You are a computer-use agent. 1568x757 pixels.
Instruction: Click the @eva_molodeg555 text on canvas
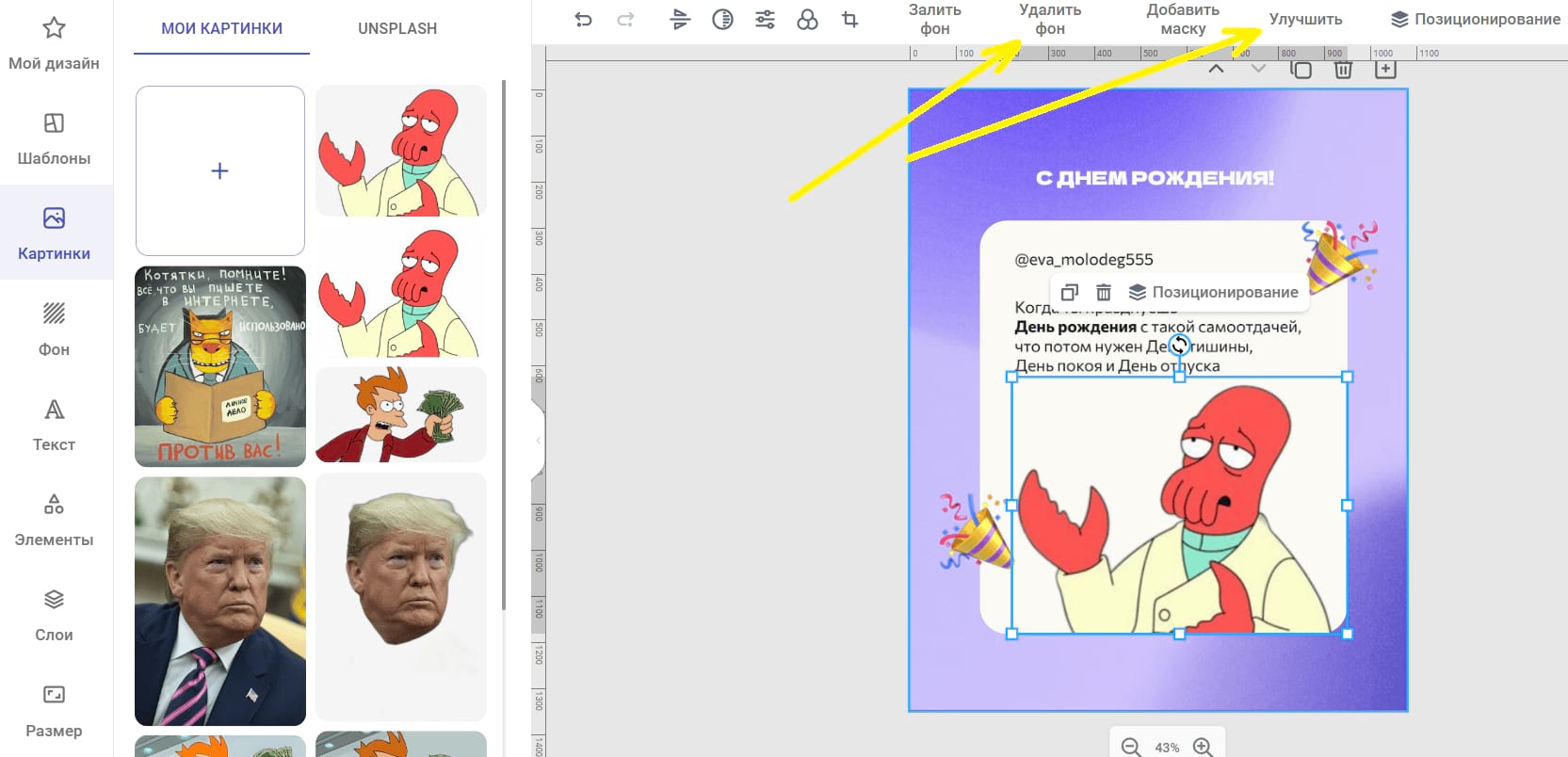[1084, 259]
